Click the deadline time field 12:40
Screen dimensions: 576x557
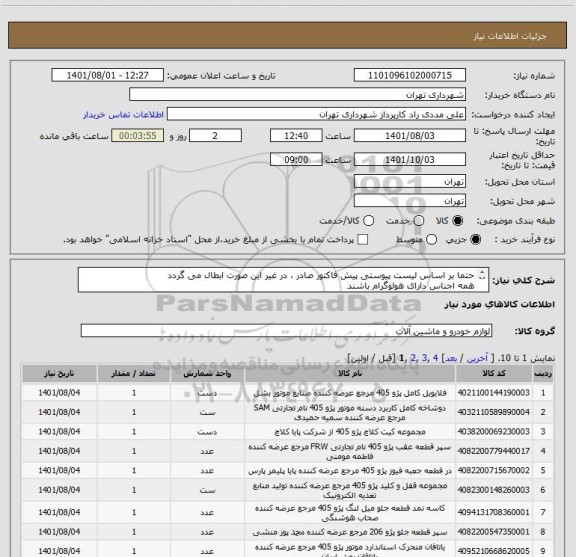[x=296, y=136]
